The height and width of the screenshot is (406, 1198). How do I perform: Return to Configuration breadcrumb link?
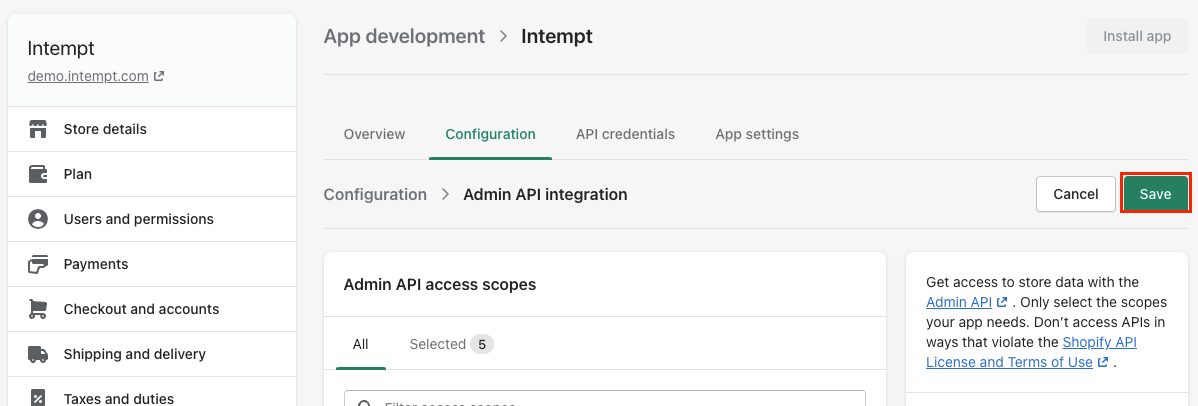coord(375,194)
